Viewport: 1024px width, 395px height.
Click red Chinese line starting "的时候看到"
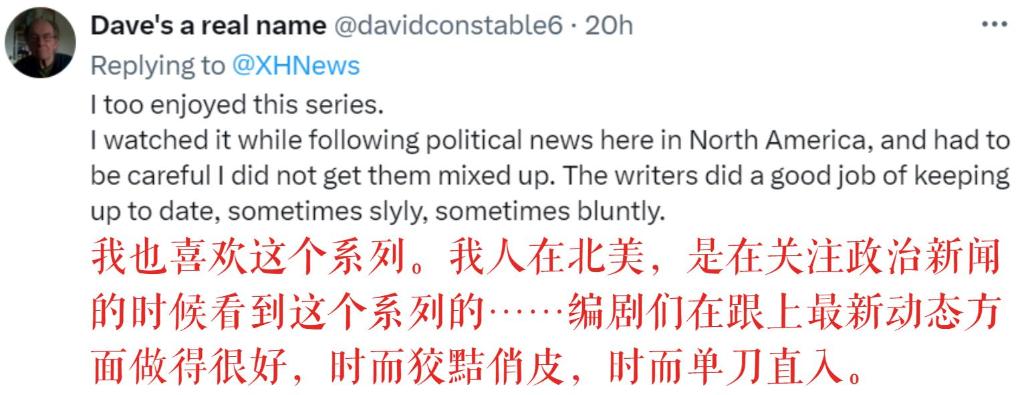546,316
